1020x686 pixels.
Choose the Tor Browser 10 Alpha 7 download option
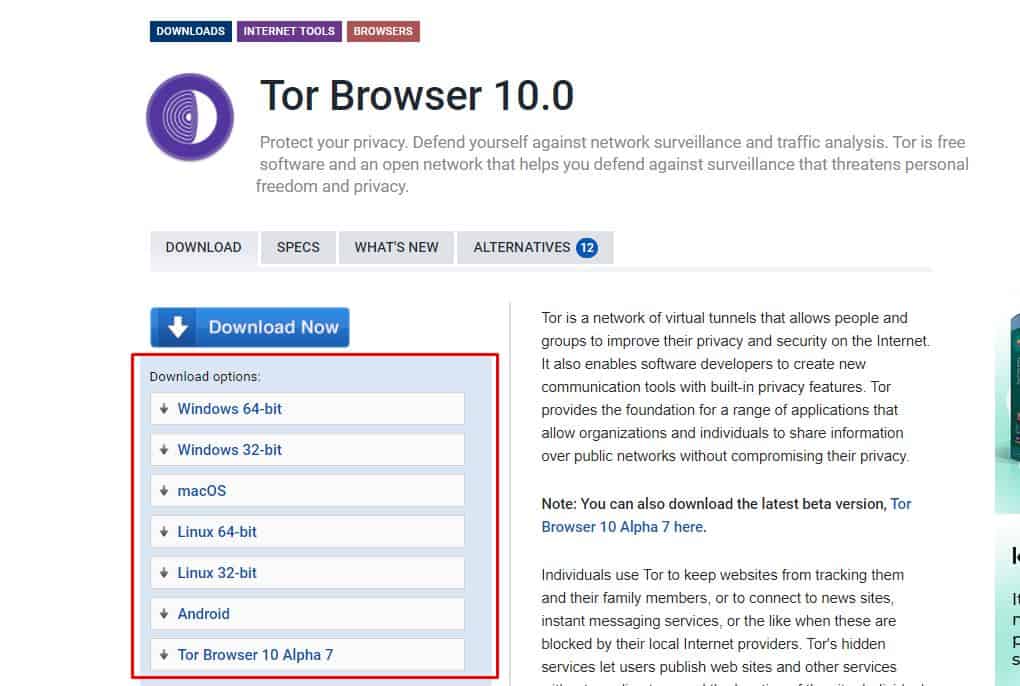[255, 655]
